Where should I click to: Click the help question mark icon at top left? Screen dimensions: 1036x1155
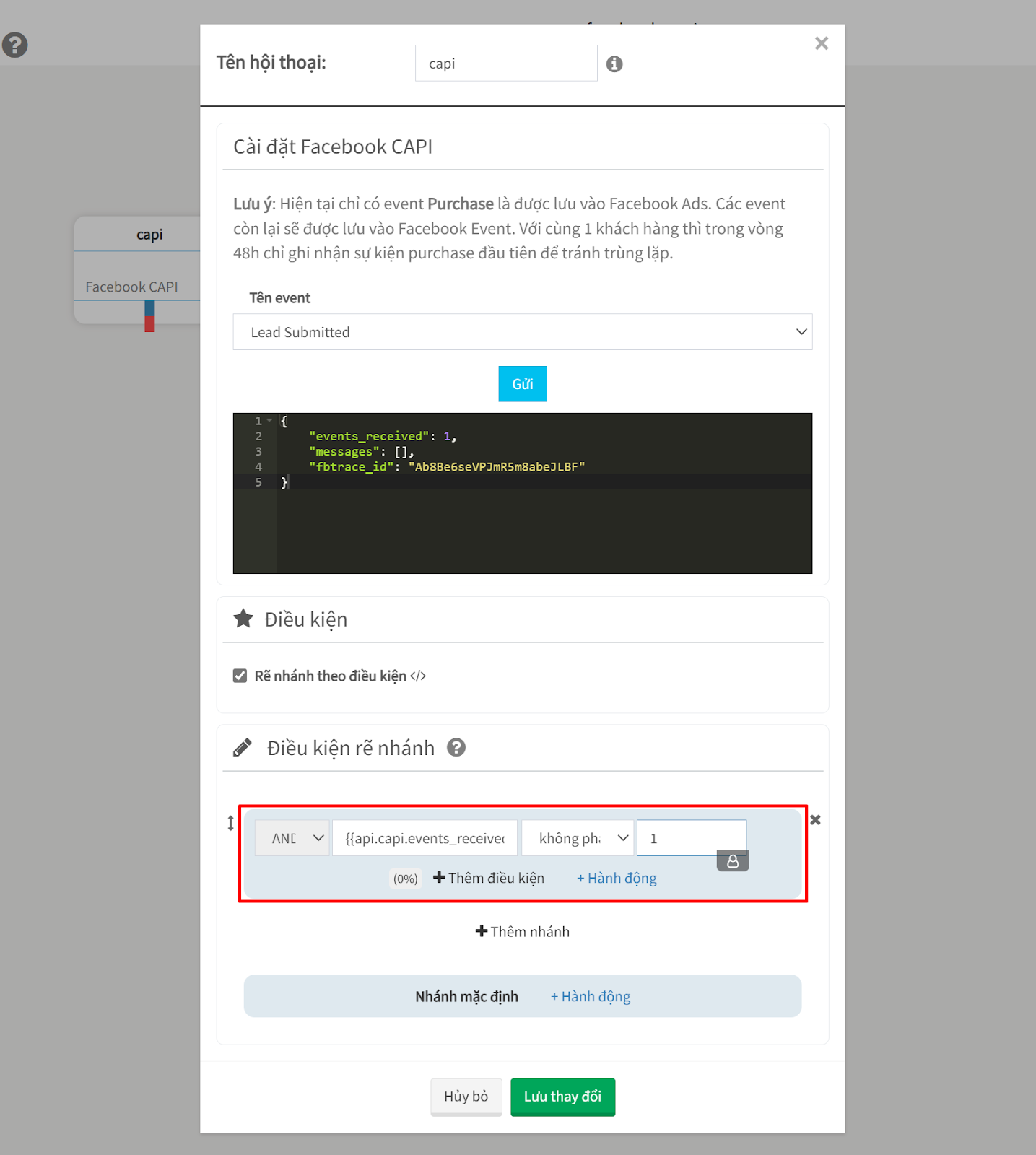point(14,45)
